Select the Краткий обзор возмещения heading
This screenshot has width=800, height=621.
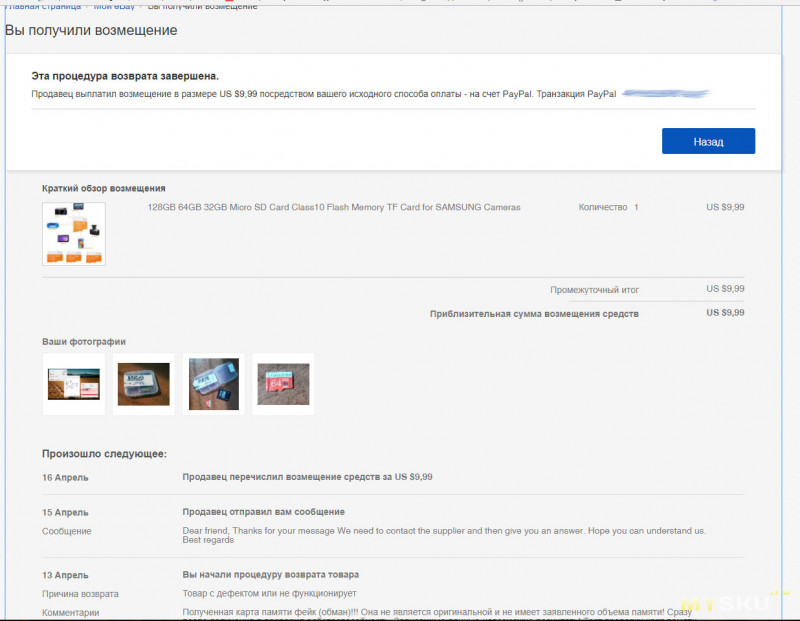pyautogui.click(x=104, y=188)
